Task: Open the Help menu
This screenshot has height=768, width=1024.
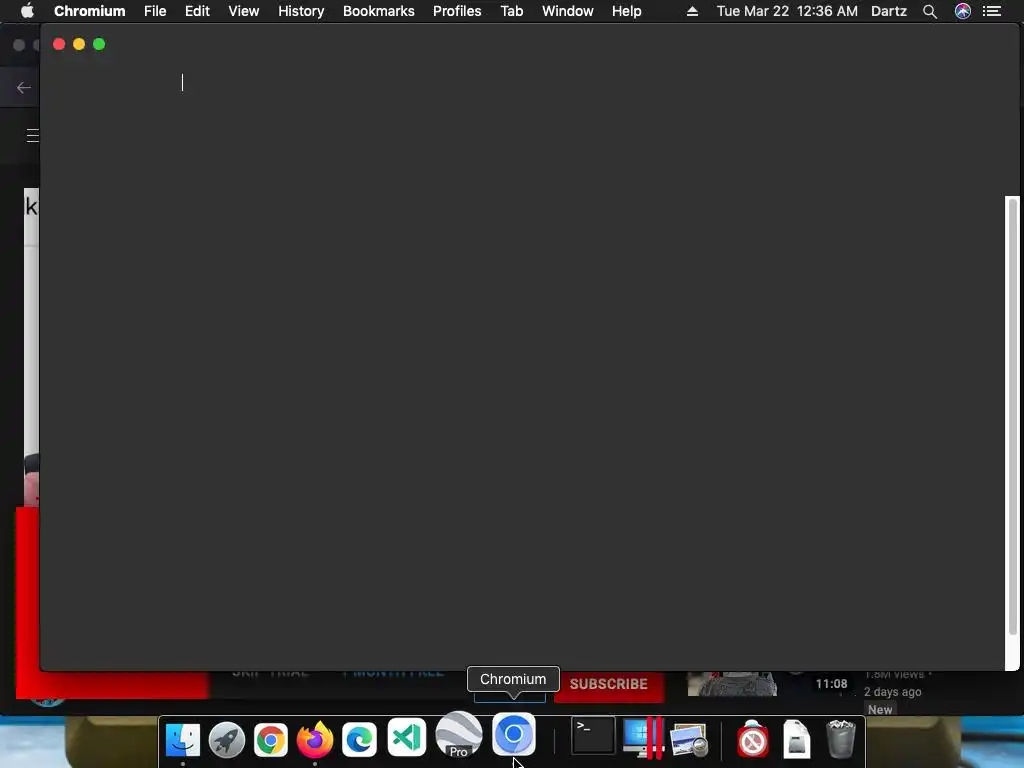Action: [626, 11]
